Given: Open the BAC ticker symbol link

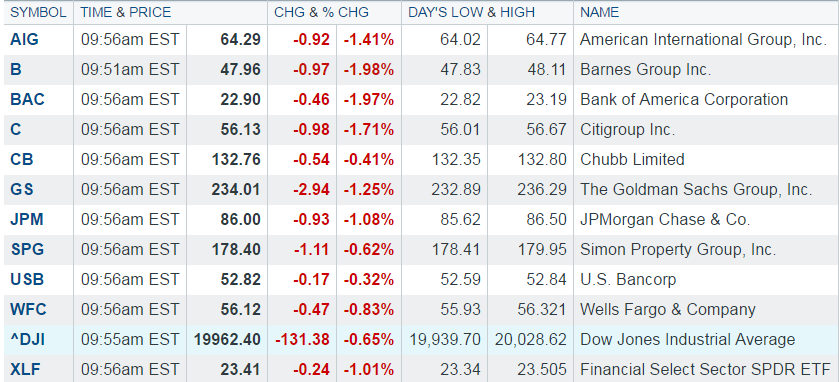Looking at the screenshot, I should [27, 100].
